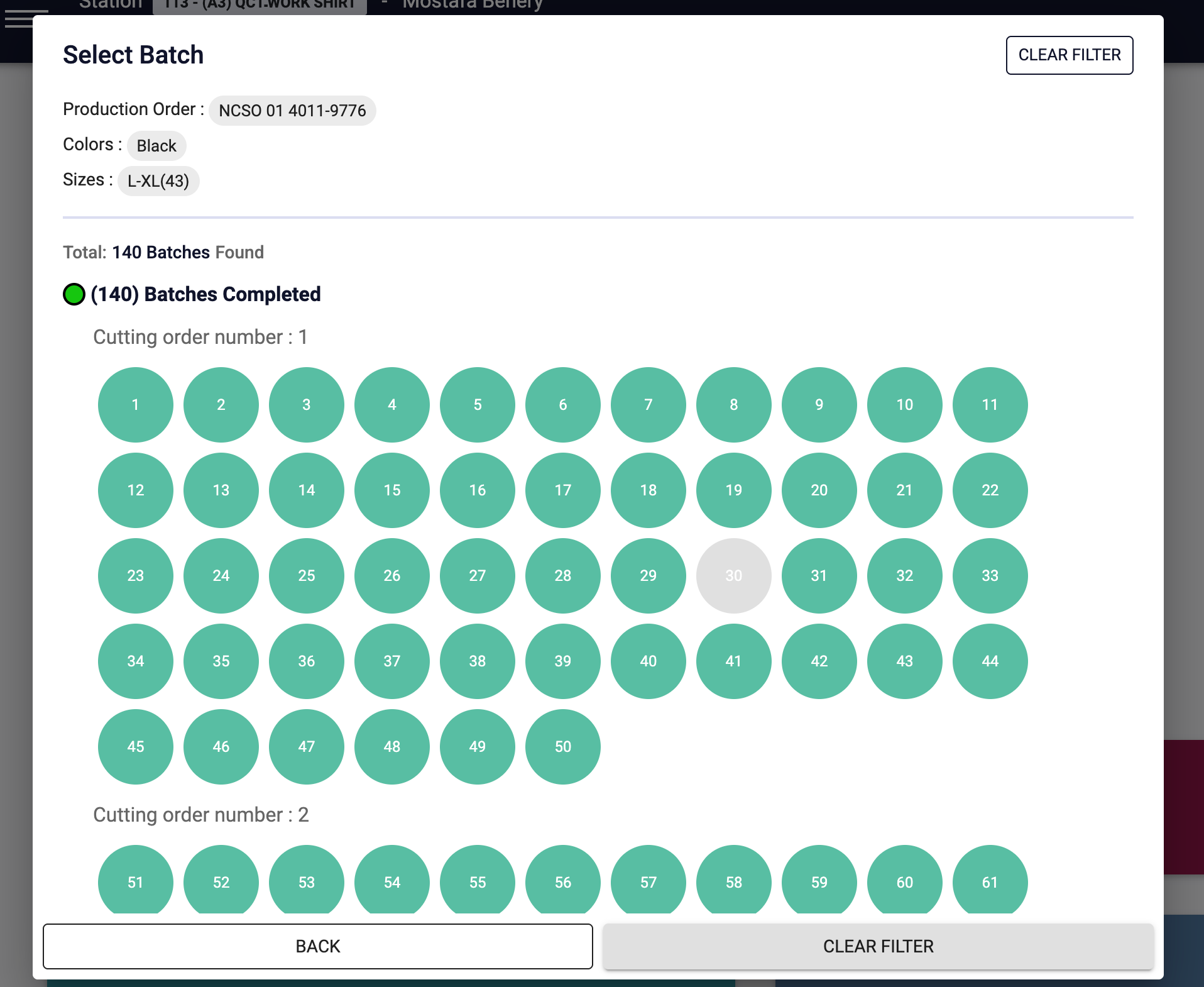Screen dimensions: 1204x987
Task: Select batch 34
Action: click(x=136, y=661)
